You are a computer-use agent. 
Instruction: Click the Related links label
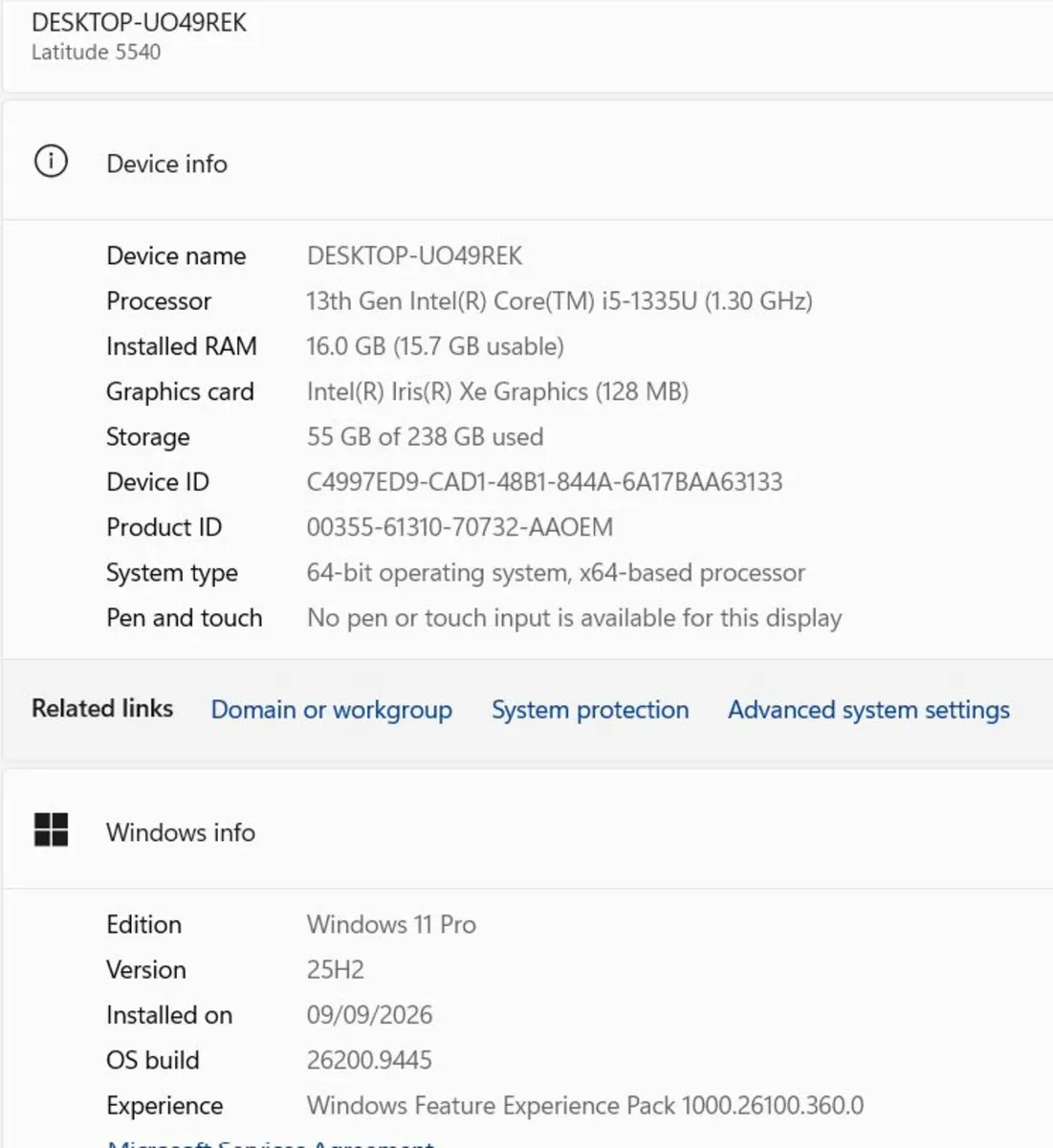102,709
